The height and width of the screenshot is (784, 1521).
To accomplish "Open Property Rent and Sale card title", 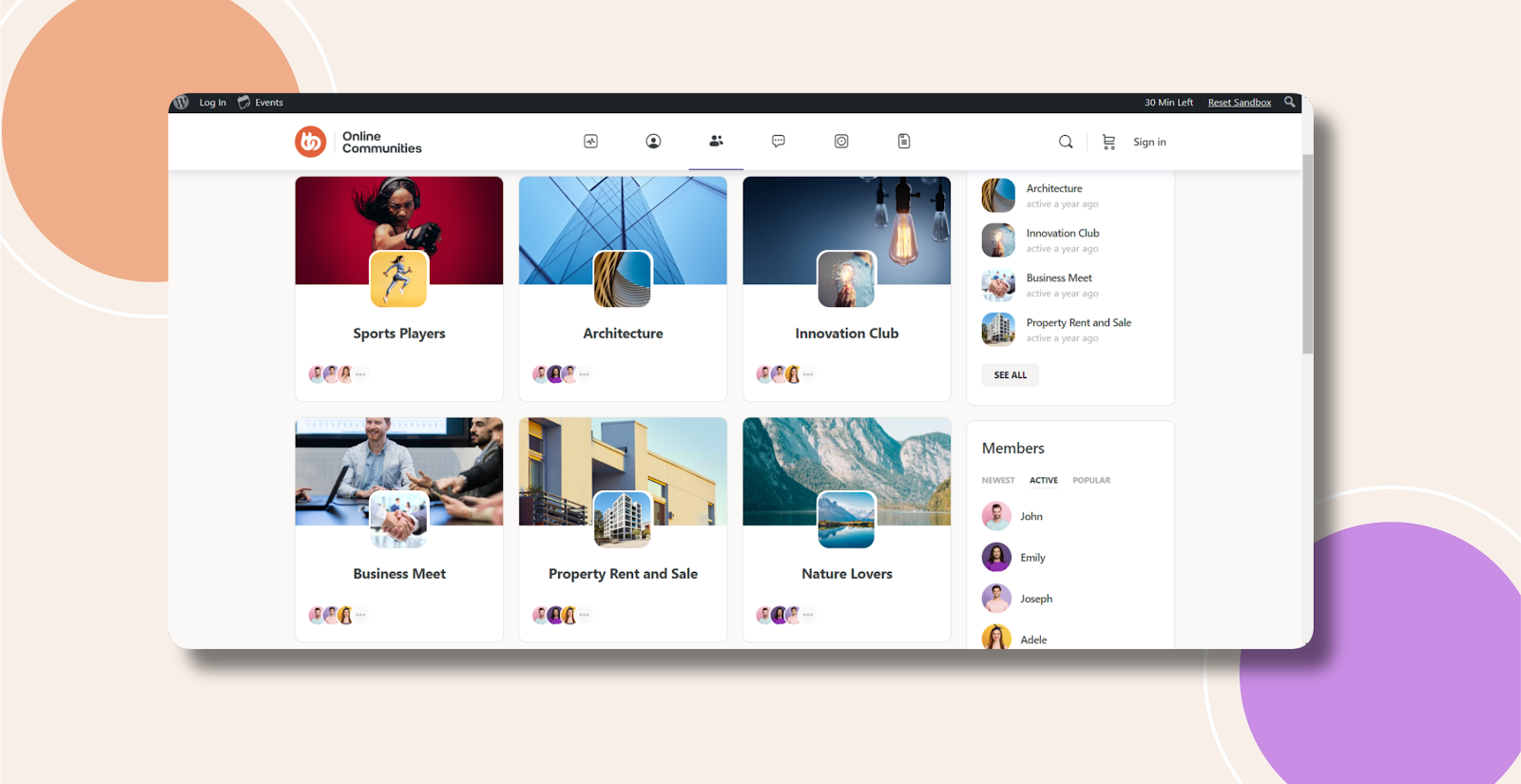I will 623,574.
